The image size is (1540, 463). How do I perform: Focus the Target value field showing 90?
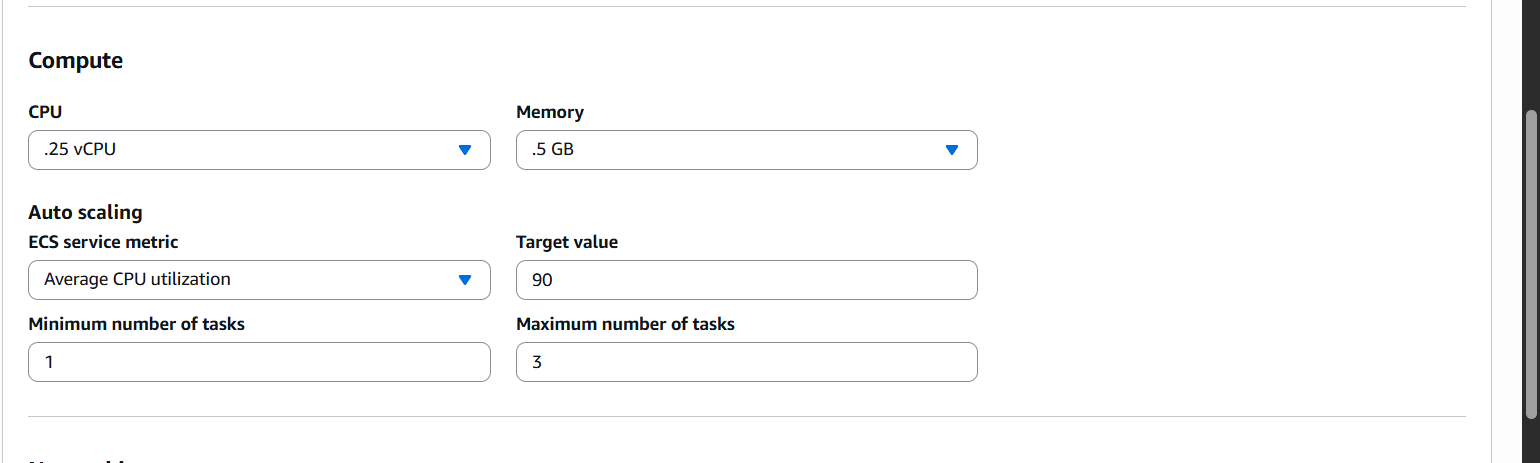click(746, 280)
